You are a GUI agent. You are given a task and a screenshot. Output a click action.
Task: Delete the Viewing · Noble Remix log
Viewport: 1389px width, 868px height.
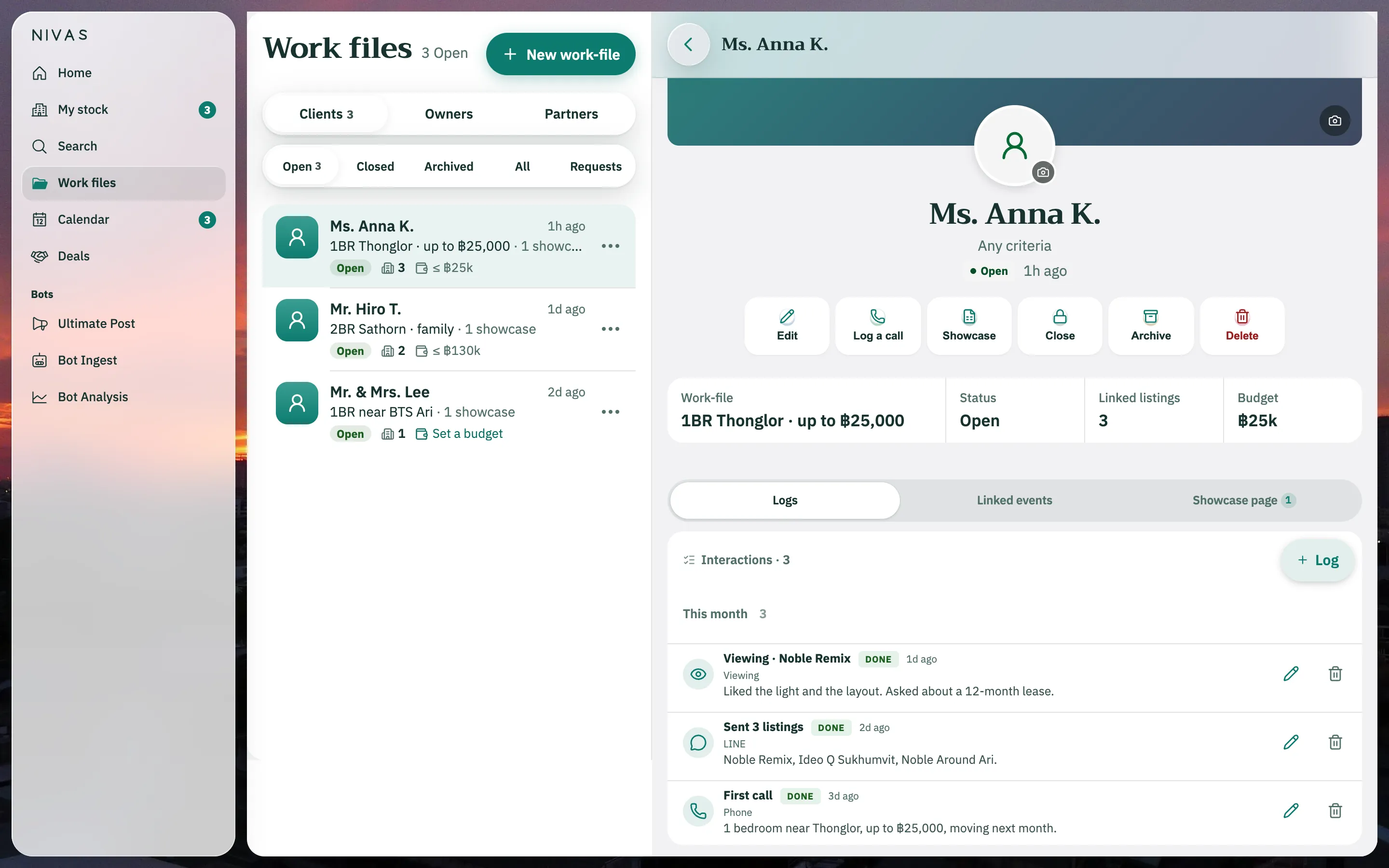(1335, 674)
